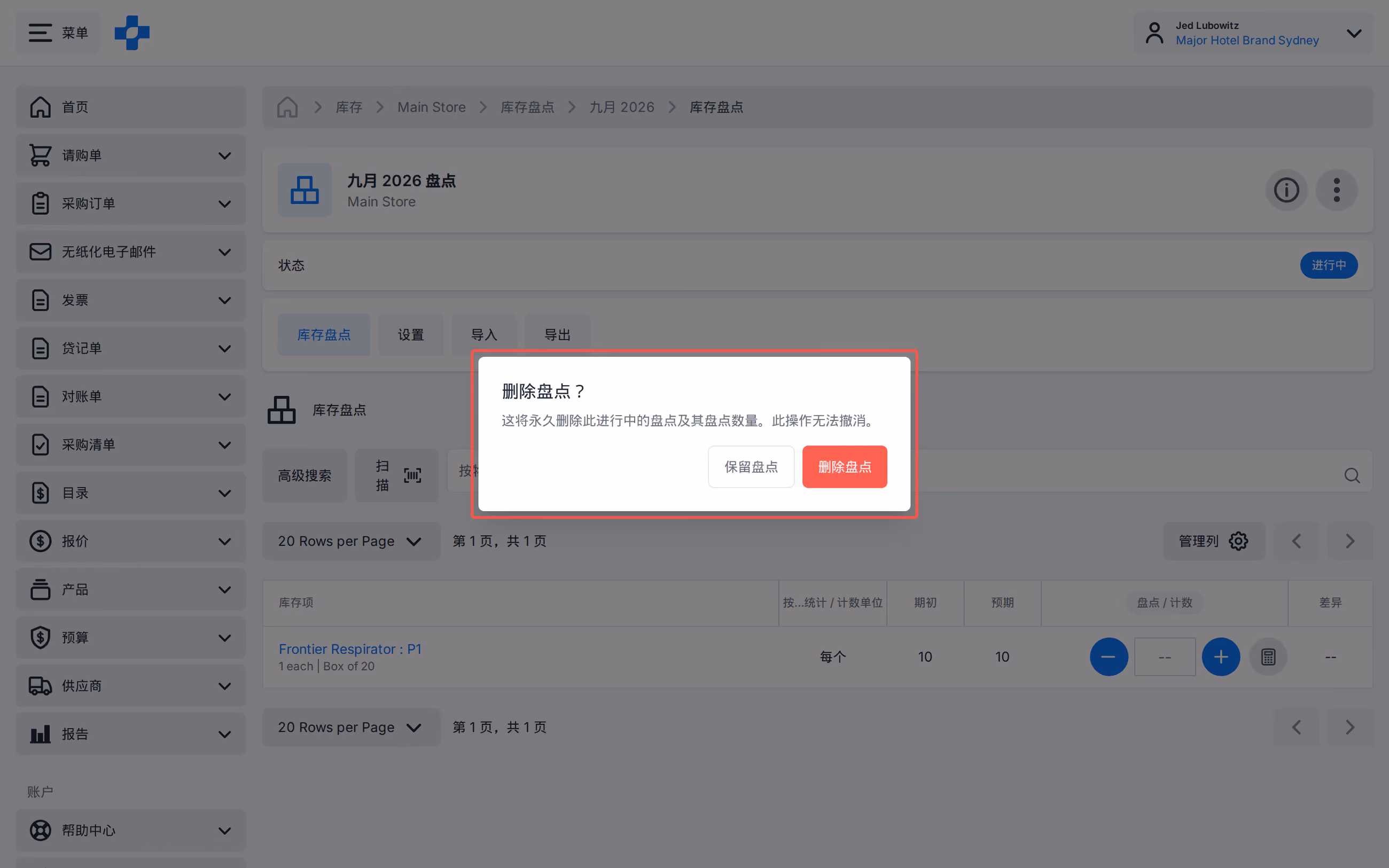Expand the 贷记单 sidebar section
Image resolution: width=1389 pixels, height=868 pixels.
click(131, 348)
